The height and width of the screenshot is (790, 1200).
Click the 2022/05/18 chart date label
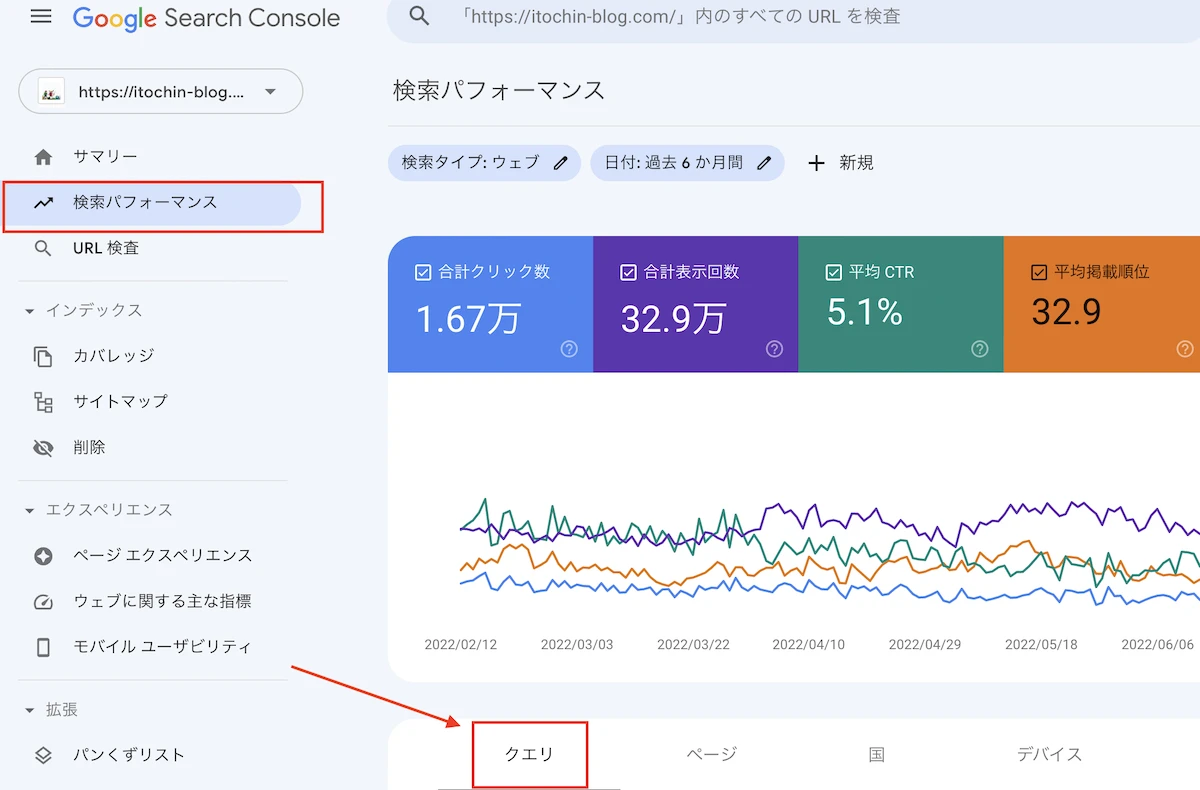pyautogui.click(x=1041, y=644)
